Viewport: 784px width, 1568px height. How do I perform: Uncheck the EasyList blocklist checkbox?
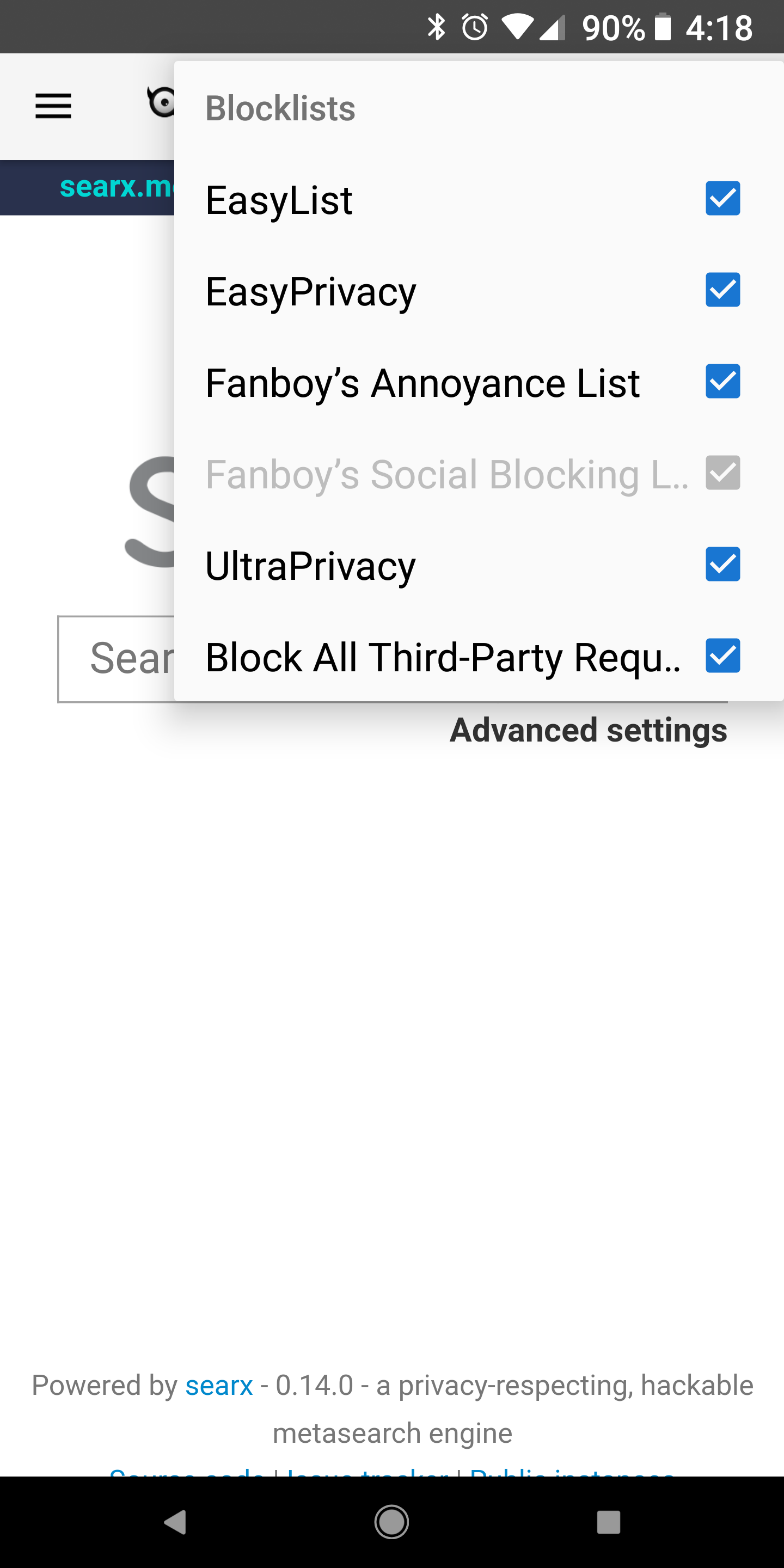[x=722, y=198]
